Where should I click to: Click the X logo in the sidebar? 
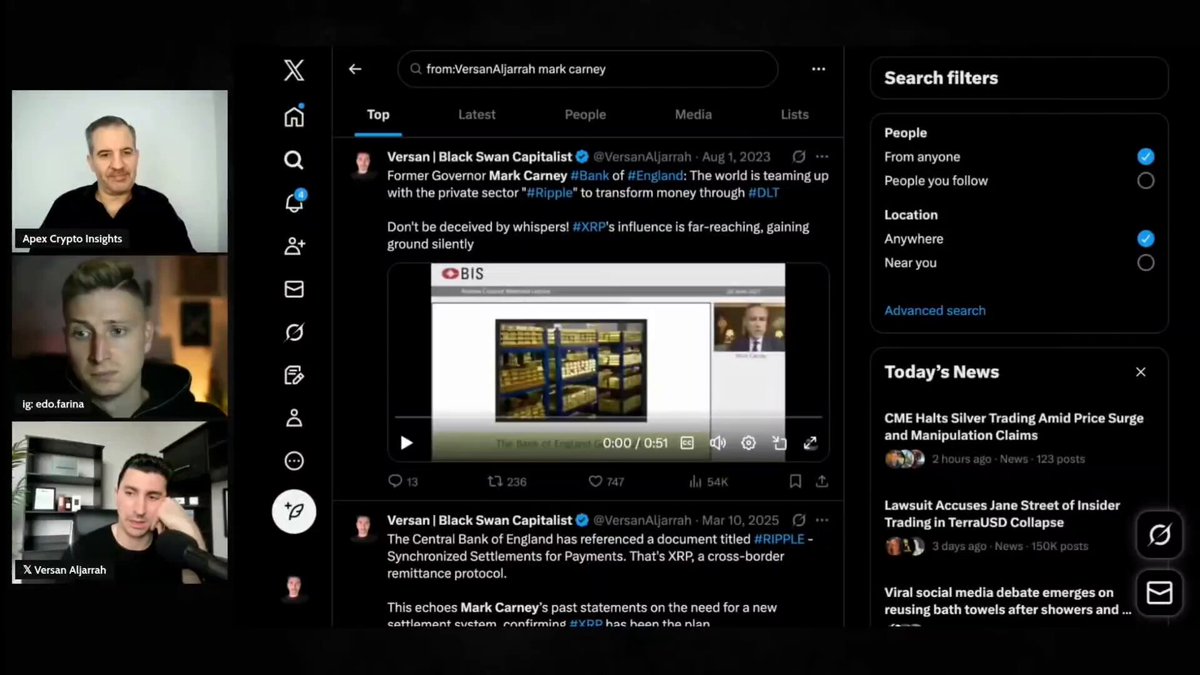pyautogui.click(x=294, y=70)
